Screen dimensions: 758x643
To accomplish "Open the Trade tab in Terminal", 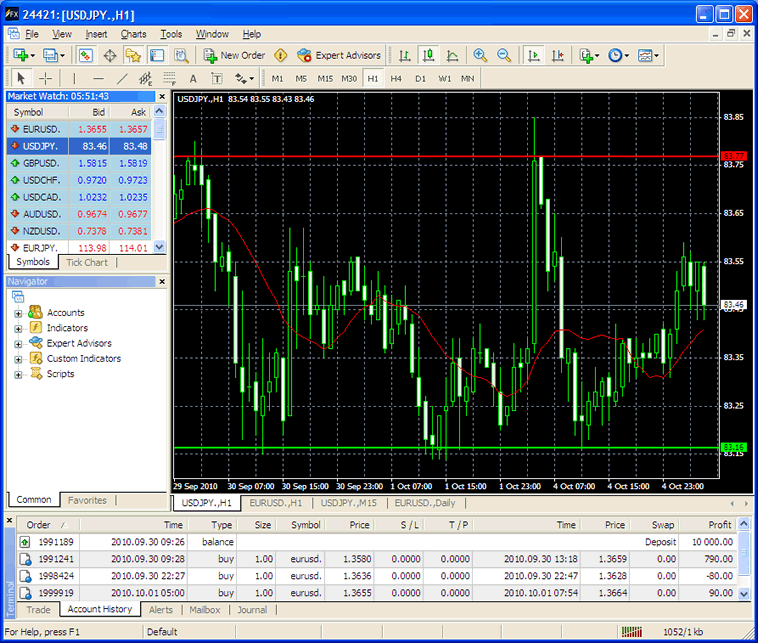I will [x=38, y=610].
